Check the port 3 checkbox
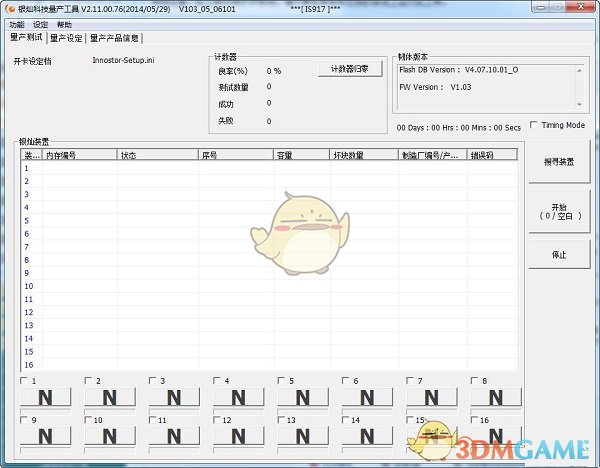This screenshot has width=600, height=468. click(152, 380)
